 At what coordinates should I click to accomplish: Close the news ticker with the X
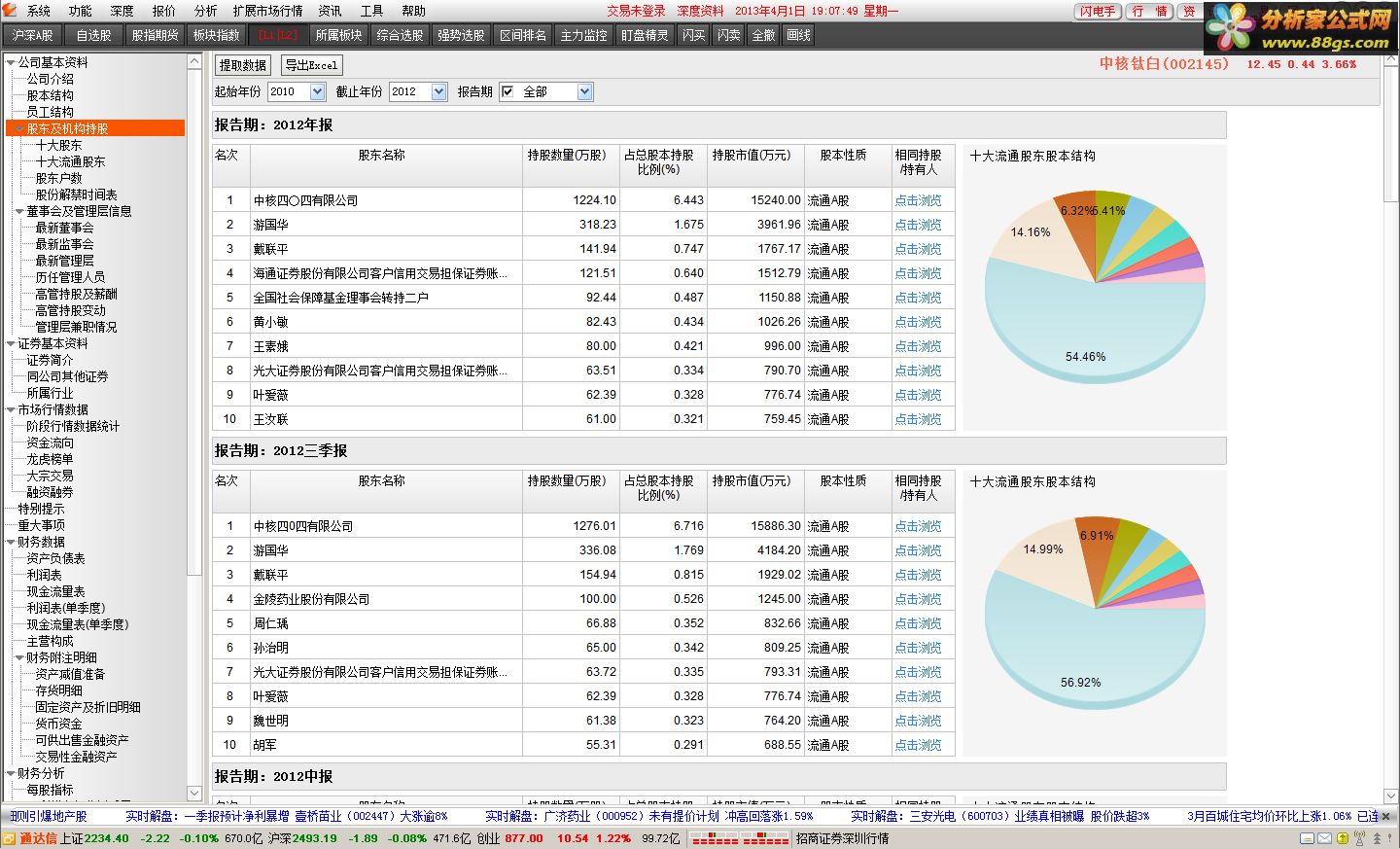click(1386, 816)
